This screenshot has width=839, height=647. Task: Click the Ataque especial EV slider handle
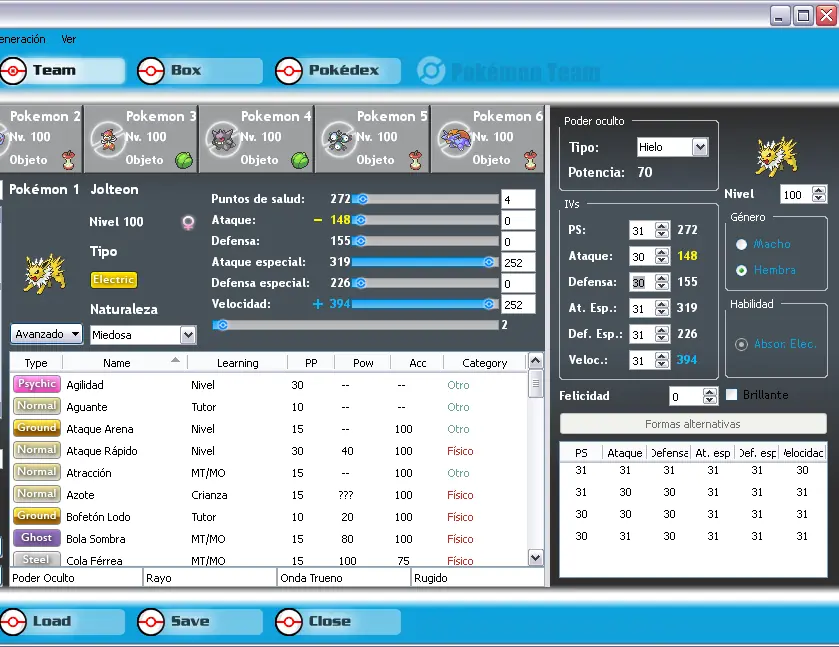pyautogui.click(x=489, y=262)
